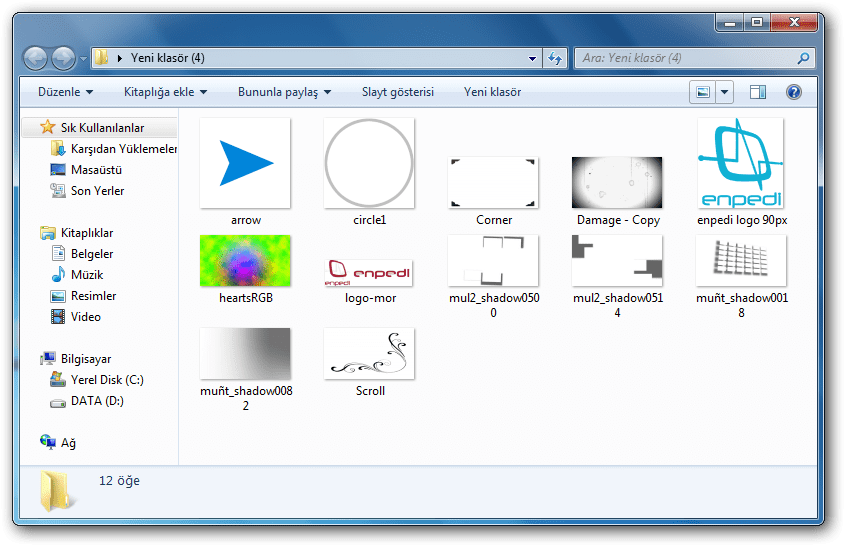Click the star icon beside Sık Kullanılanlar
Screen dimensions: 845x546
coord(47,127)
